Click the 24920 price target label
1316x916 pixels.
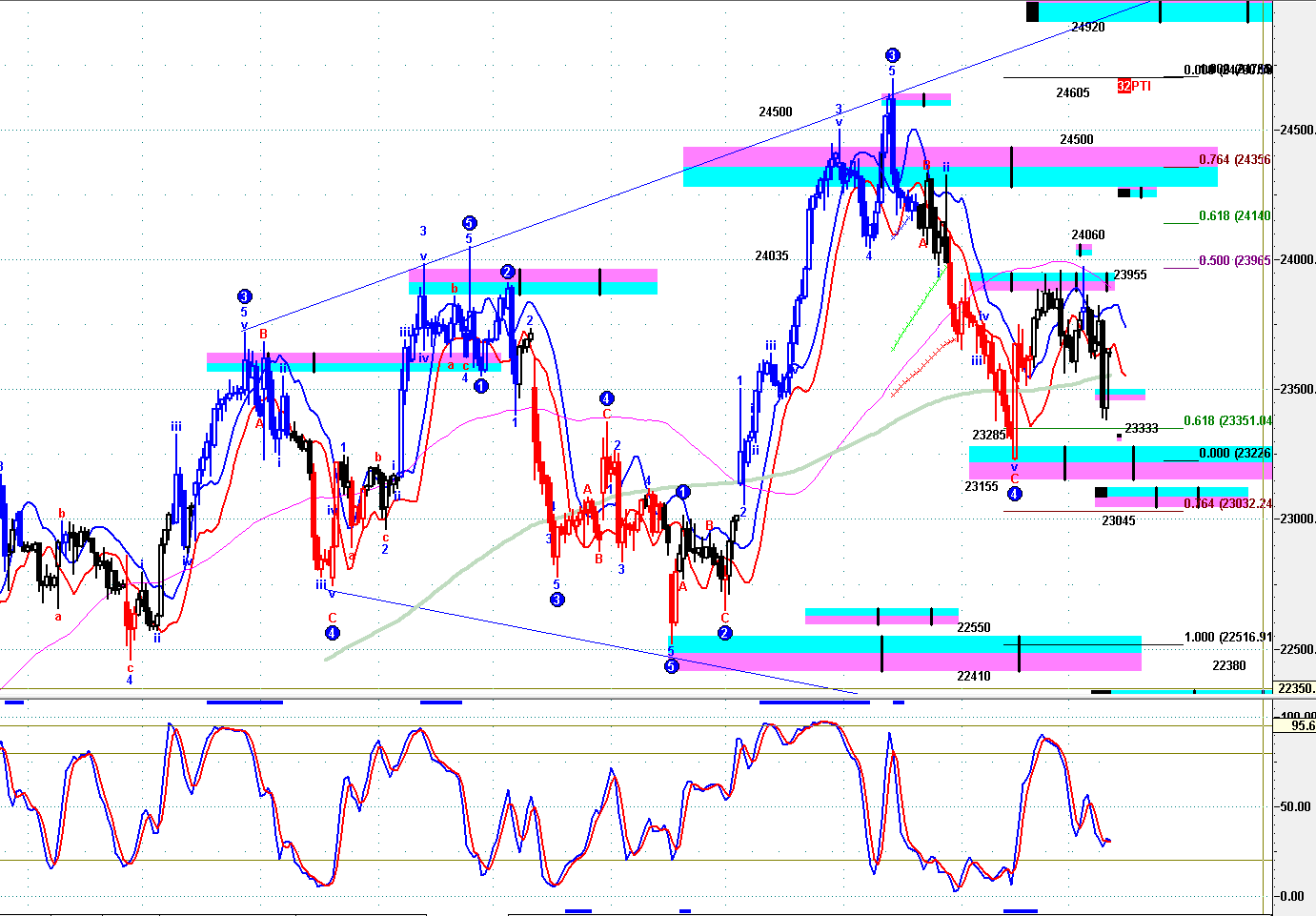pos(1087,27)
